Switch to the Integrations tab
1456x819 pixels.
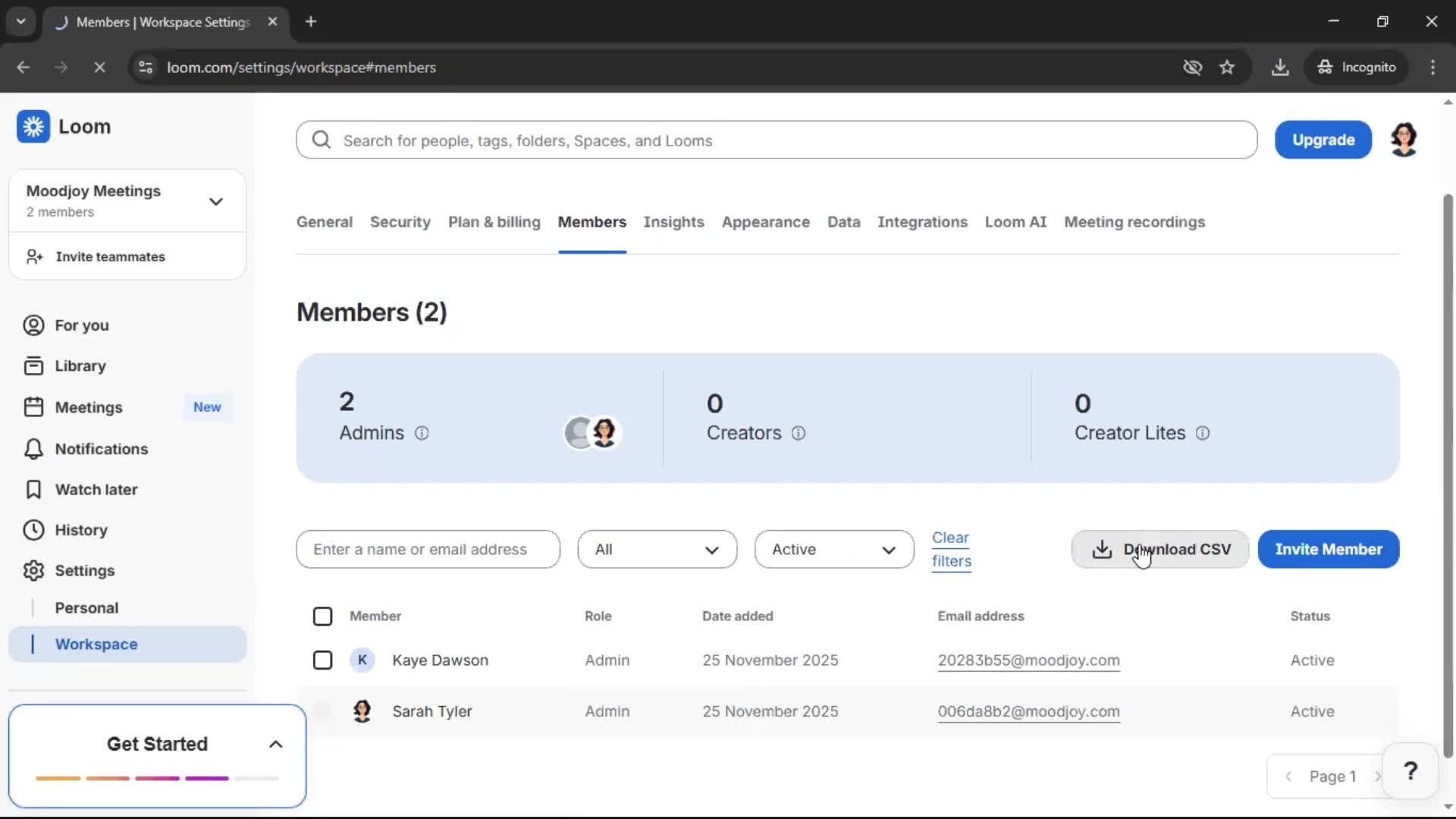[922, 222]
